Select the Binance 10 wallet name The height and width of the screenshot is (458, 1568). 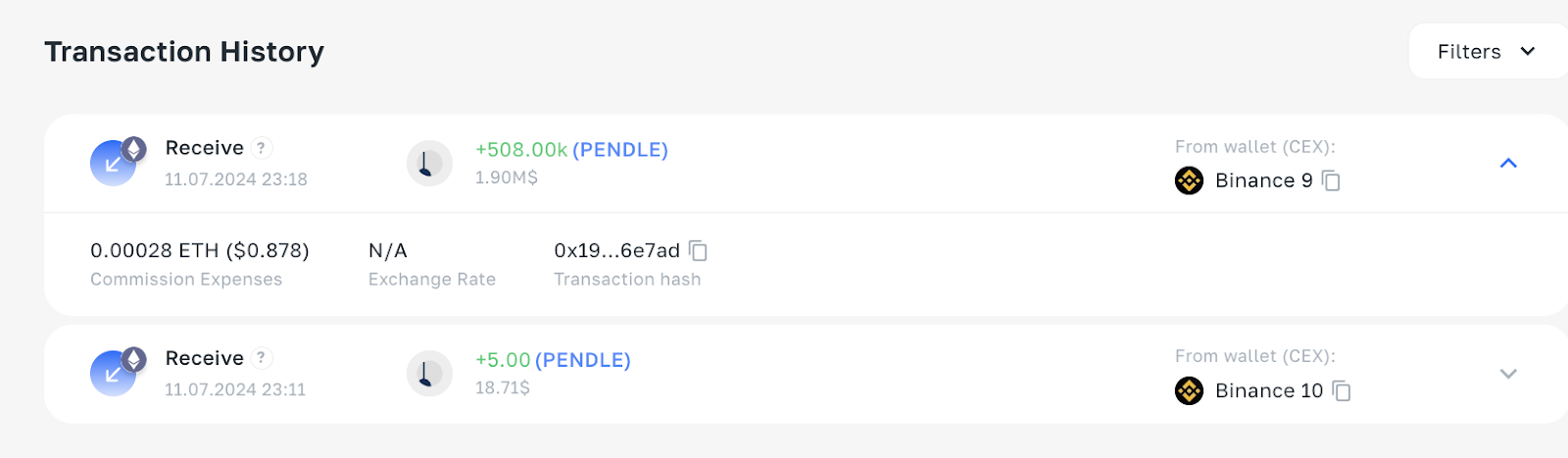point(1269,390)
